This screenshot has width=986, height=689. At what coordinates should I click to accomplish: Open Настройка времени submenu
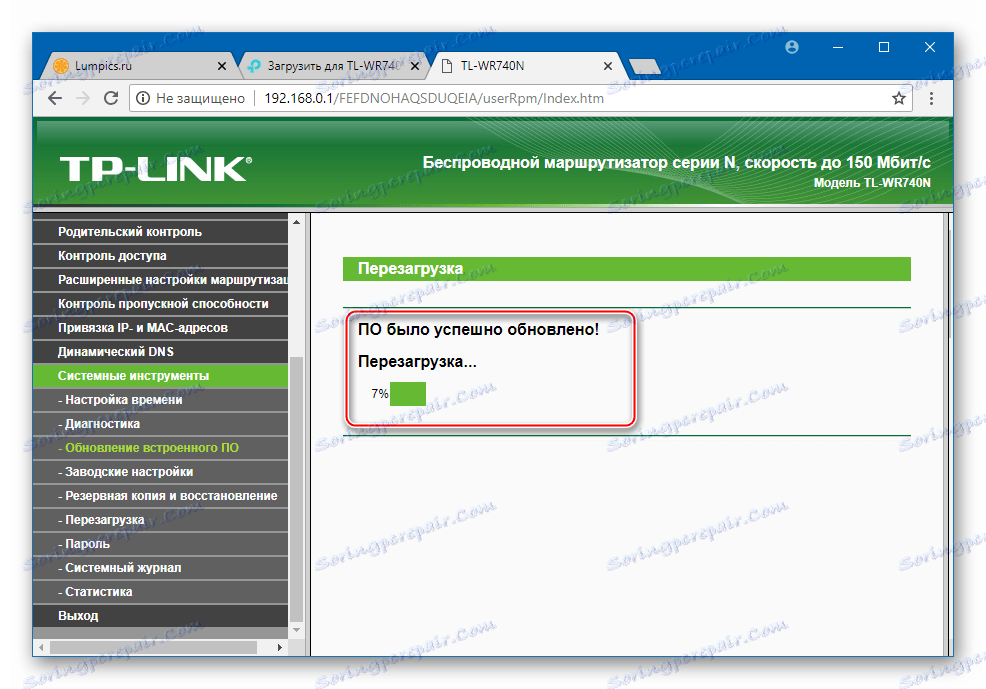(x=160, y=400)
